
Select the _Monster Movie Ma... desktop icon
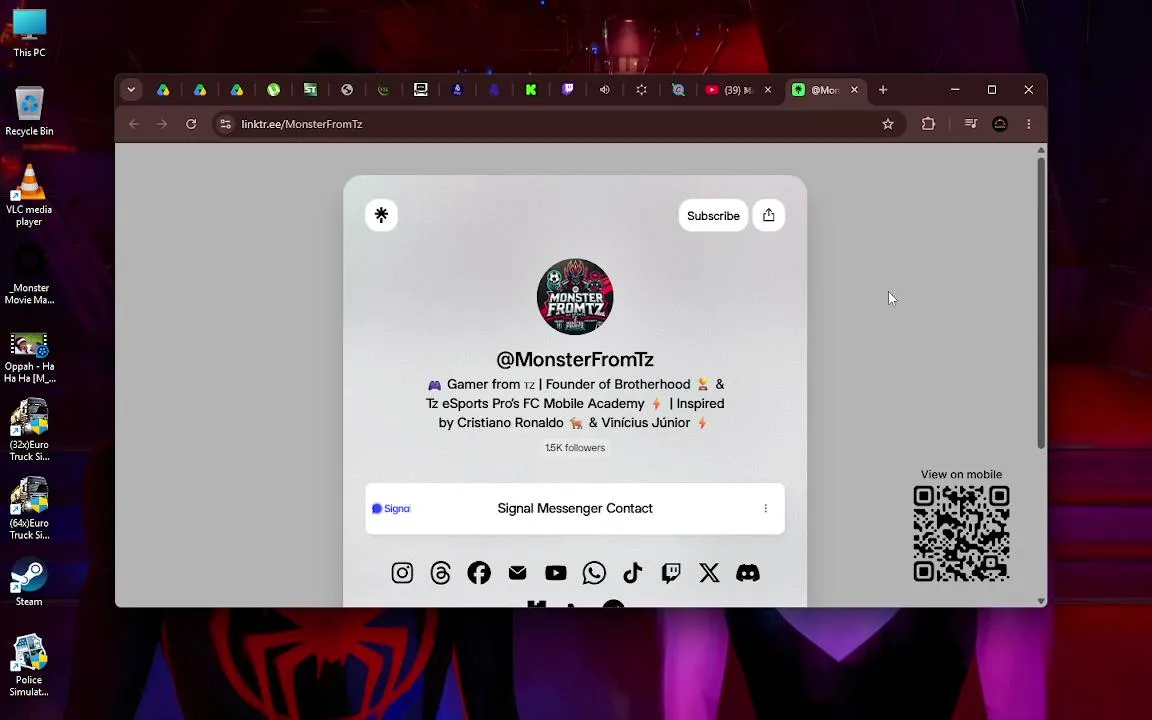pos(29,274)
